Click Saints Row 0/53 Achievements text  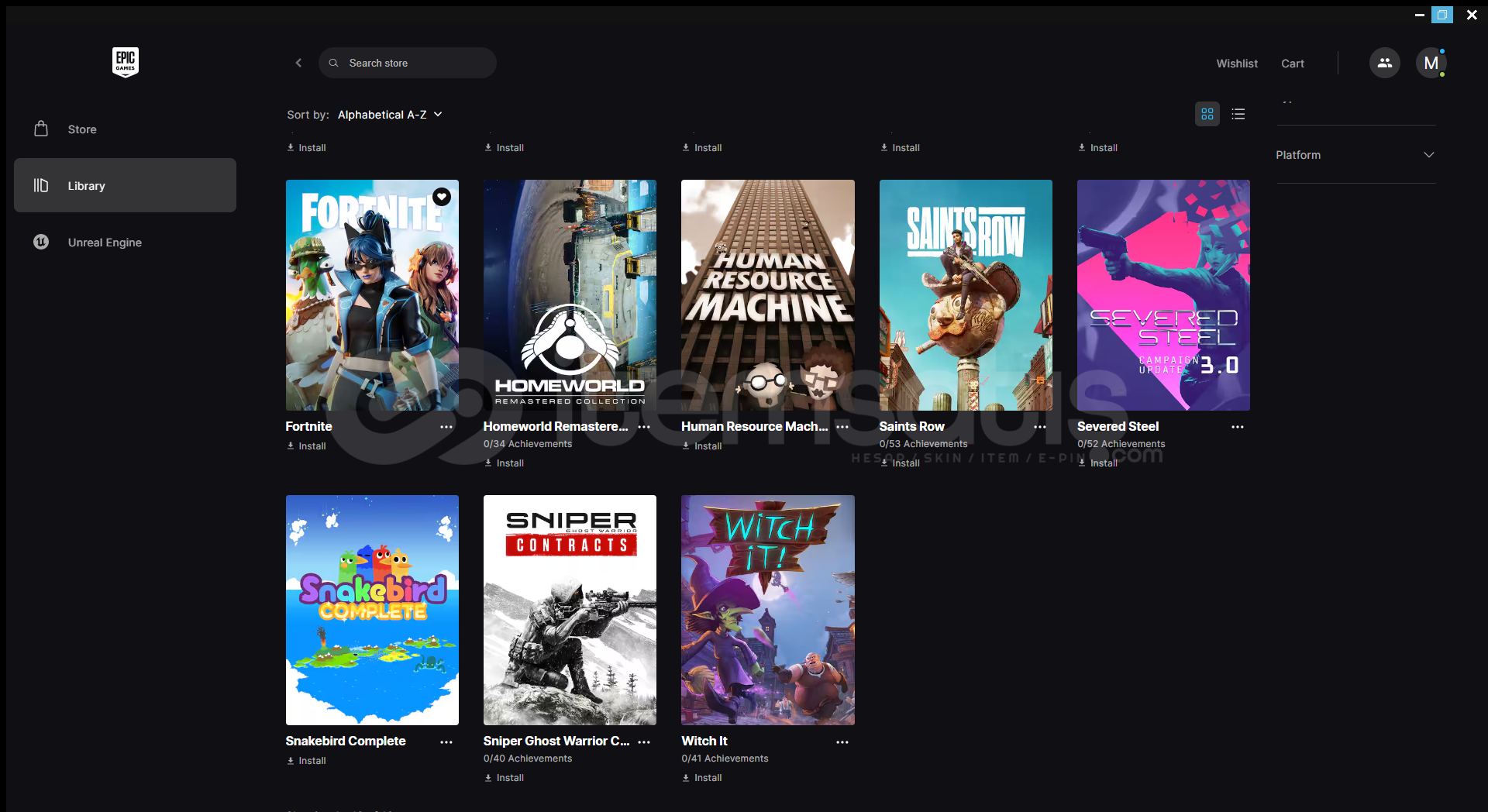coord(923,444)
